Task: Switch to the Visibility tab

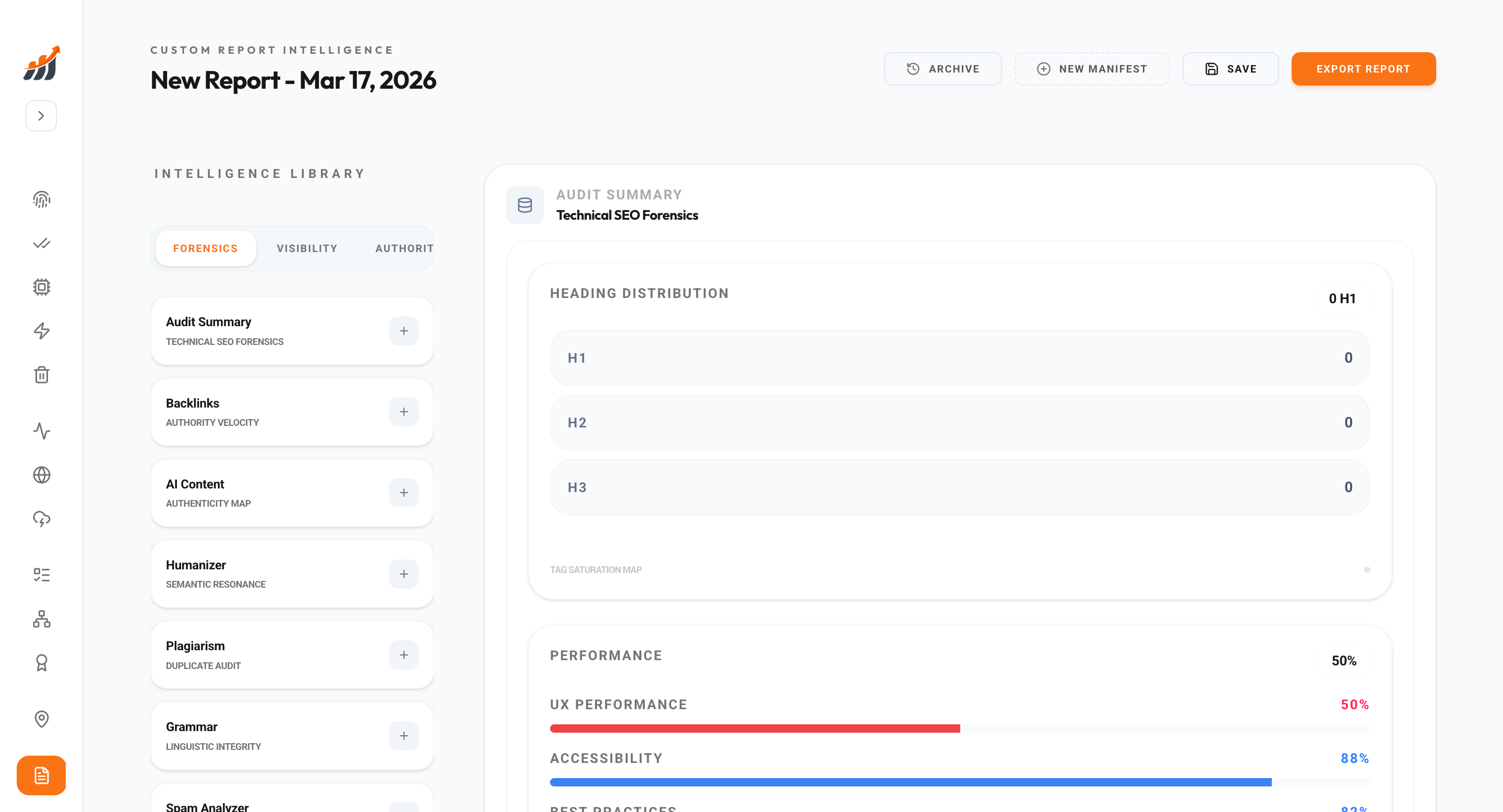Action: point(307,248)
